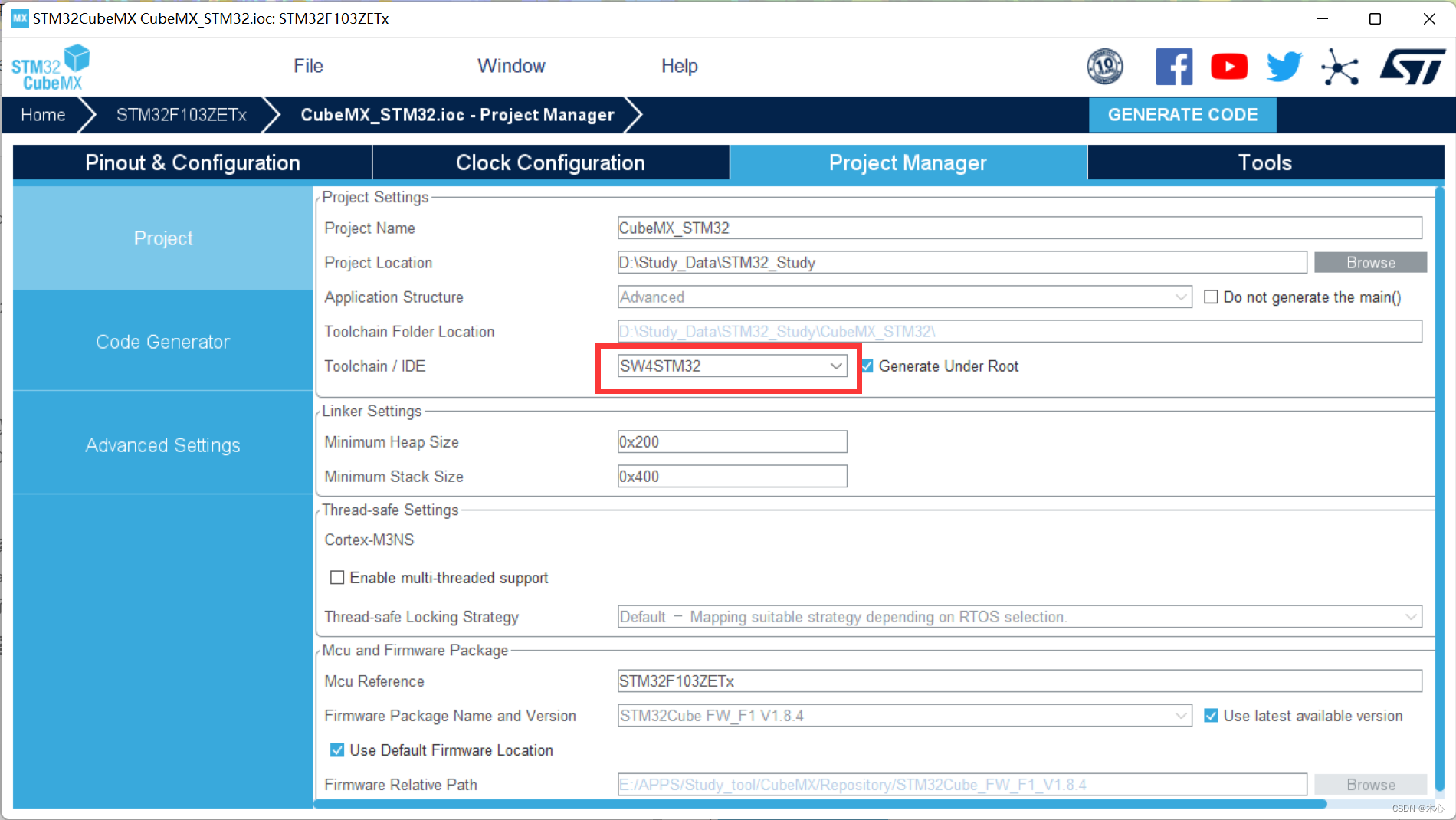This screenshot has width=1456, height=820.
Task: Click the Project Location path field
Action: tap(962, 262)
